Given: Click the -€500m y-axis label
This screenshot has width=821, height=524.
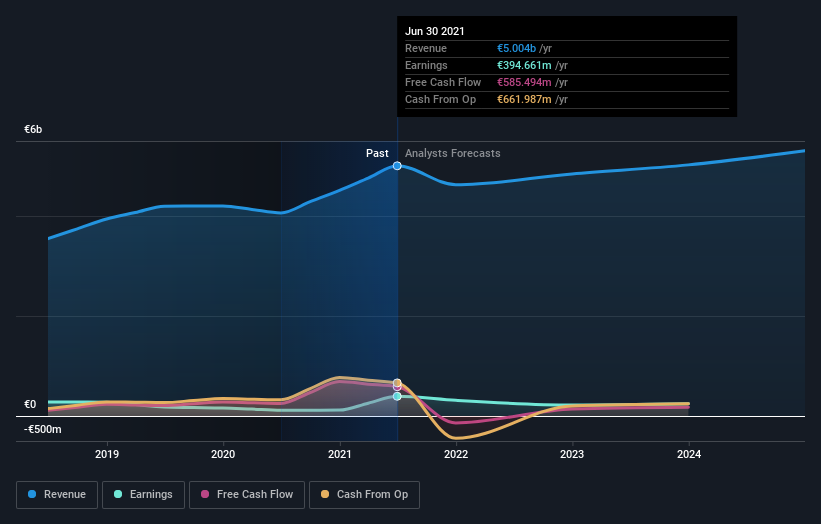Looking at the screenshot, I should coord(42,429).
